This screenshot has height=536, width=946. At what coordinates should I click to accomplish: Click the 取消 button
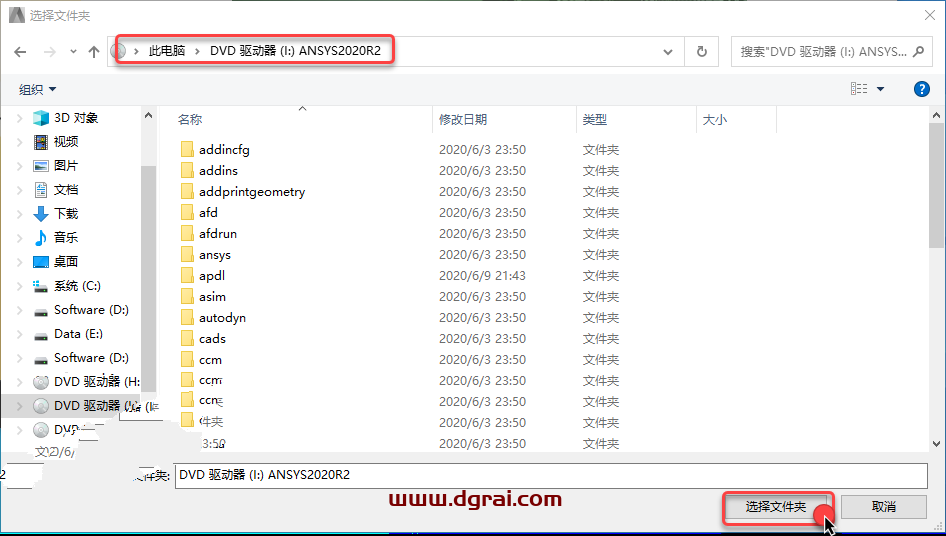click(884, 507)
